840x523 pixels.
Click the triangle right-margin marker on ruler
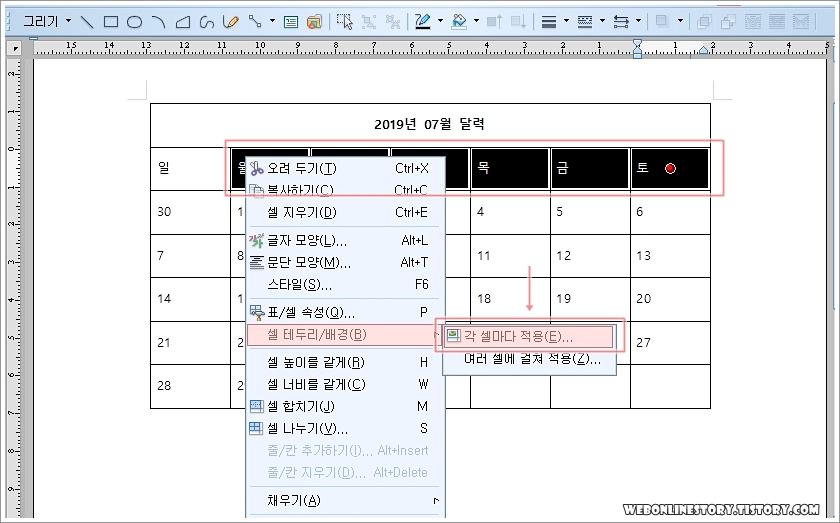tap(704, 50)
